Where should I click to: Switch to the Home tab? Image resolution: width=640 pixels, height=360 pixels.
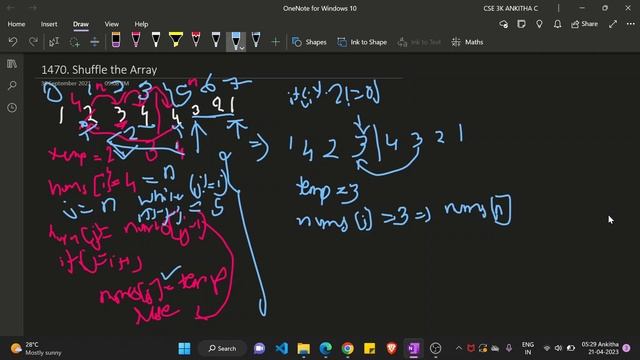16,24
